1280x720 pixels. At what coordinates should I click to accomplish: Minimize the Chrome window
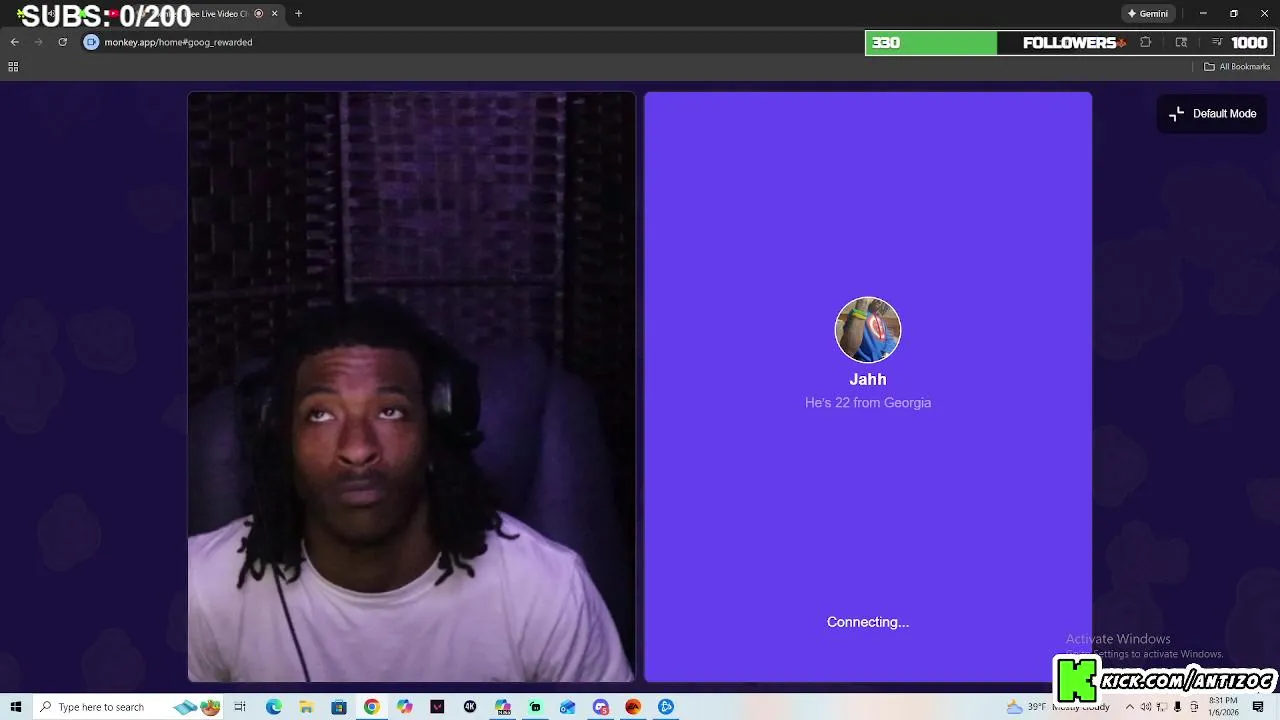point(1203,14)
